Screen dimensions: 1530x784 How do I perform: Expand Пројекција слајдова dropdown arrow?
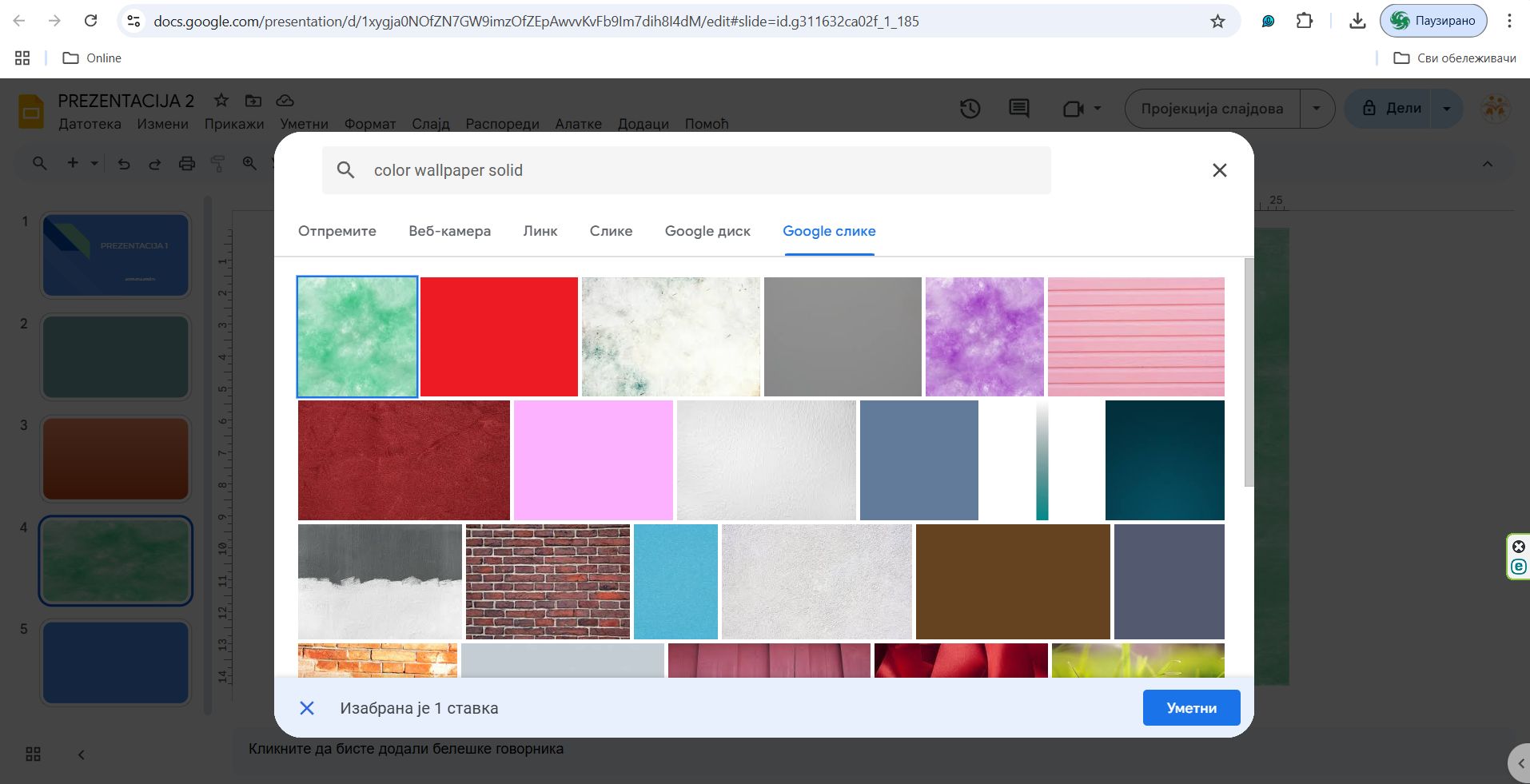pos(1317,109)
